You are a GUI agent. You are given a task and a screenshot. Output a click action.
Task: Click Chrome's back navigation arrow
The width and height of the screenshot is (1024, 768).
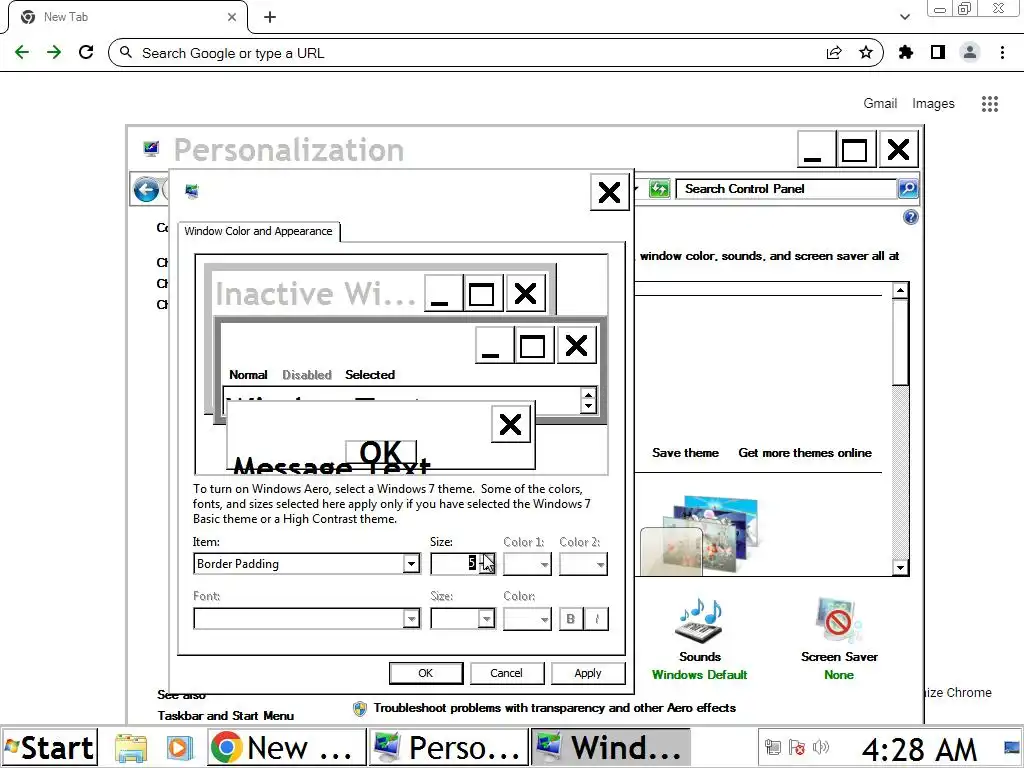(22, 53)
